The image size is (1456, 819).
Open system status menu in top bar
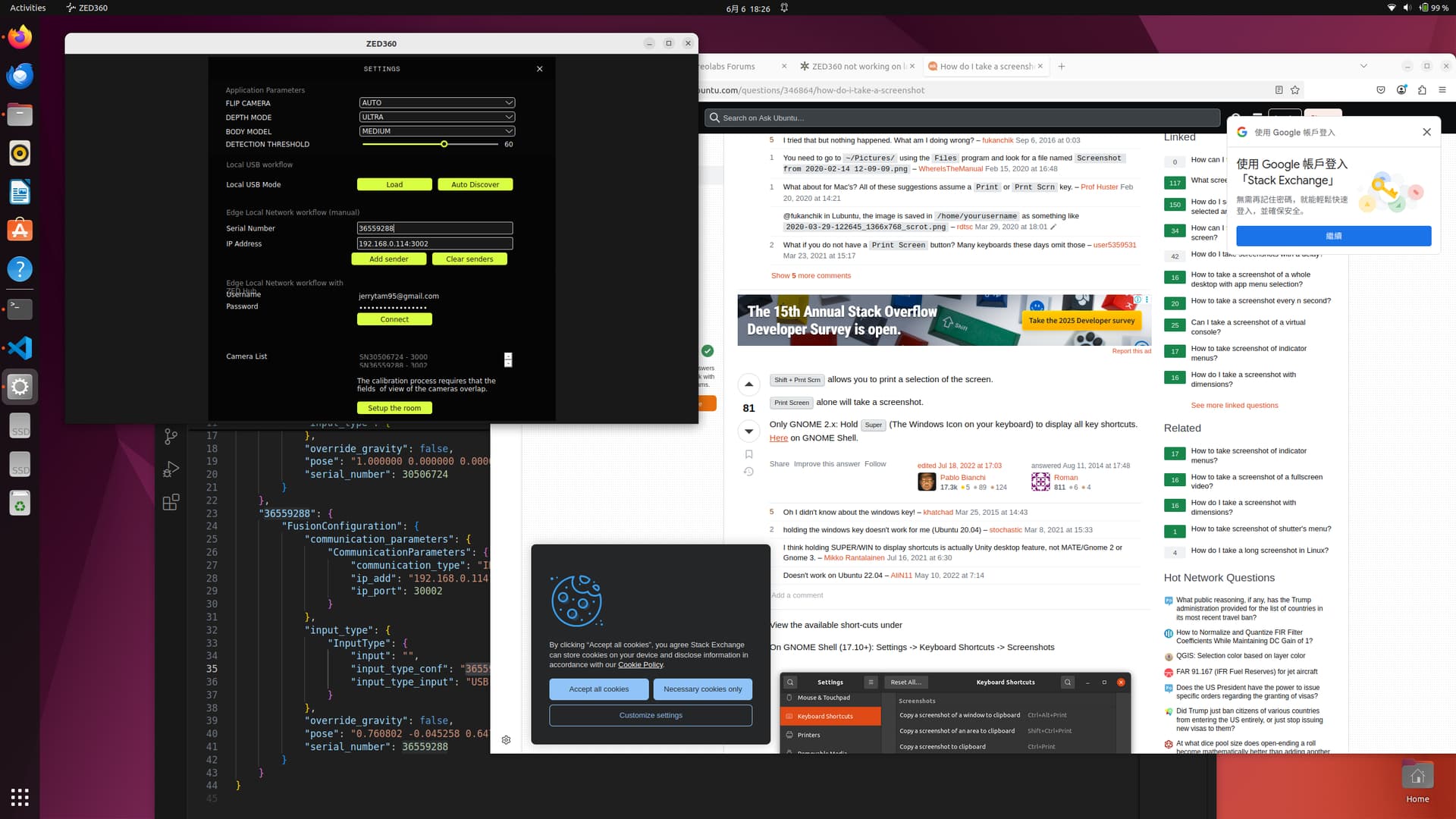(1417, 8)
